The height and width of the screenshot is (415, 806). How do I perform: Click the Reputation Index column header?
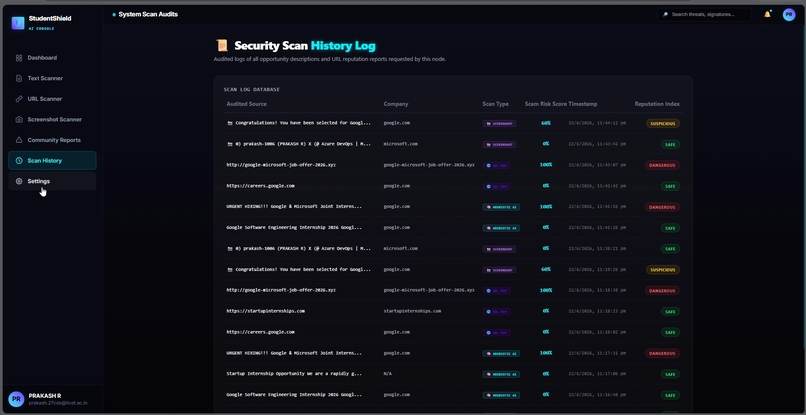point(657,104)
